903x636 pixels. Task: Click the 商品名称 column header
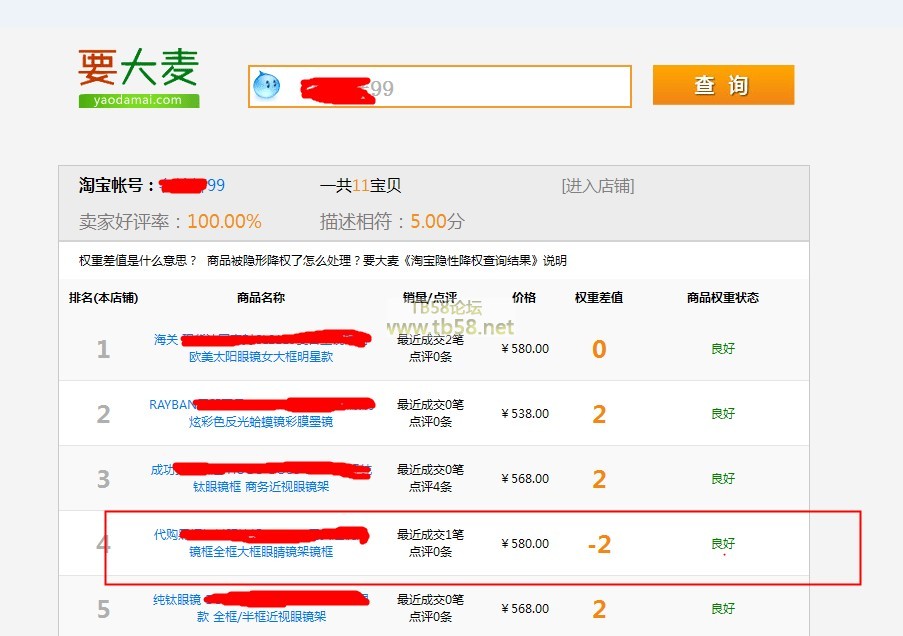tap(261, 298)
